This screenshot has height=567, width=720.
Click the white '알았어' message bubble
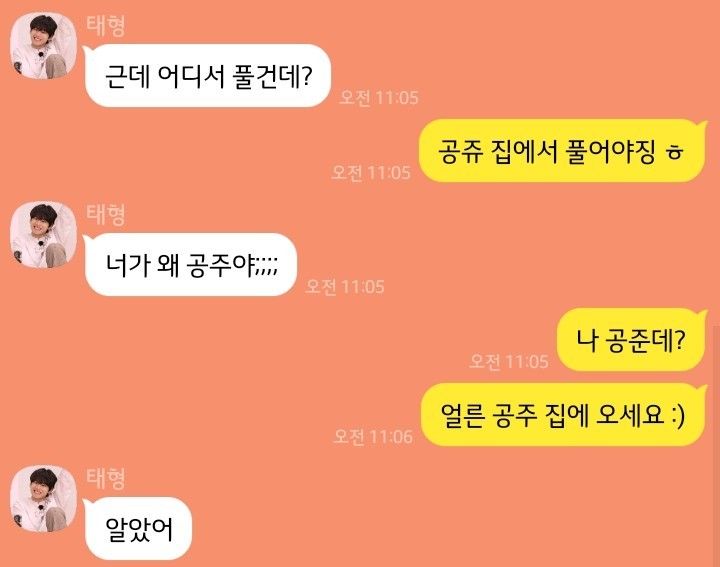pyautogui.click(x=138, y=529)
